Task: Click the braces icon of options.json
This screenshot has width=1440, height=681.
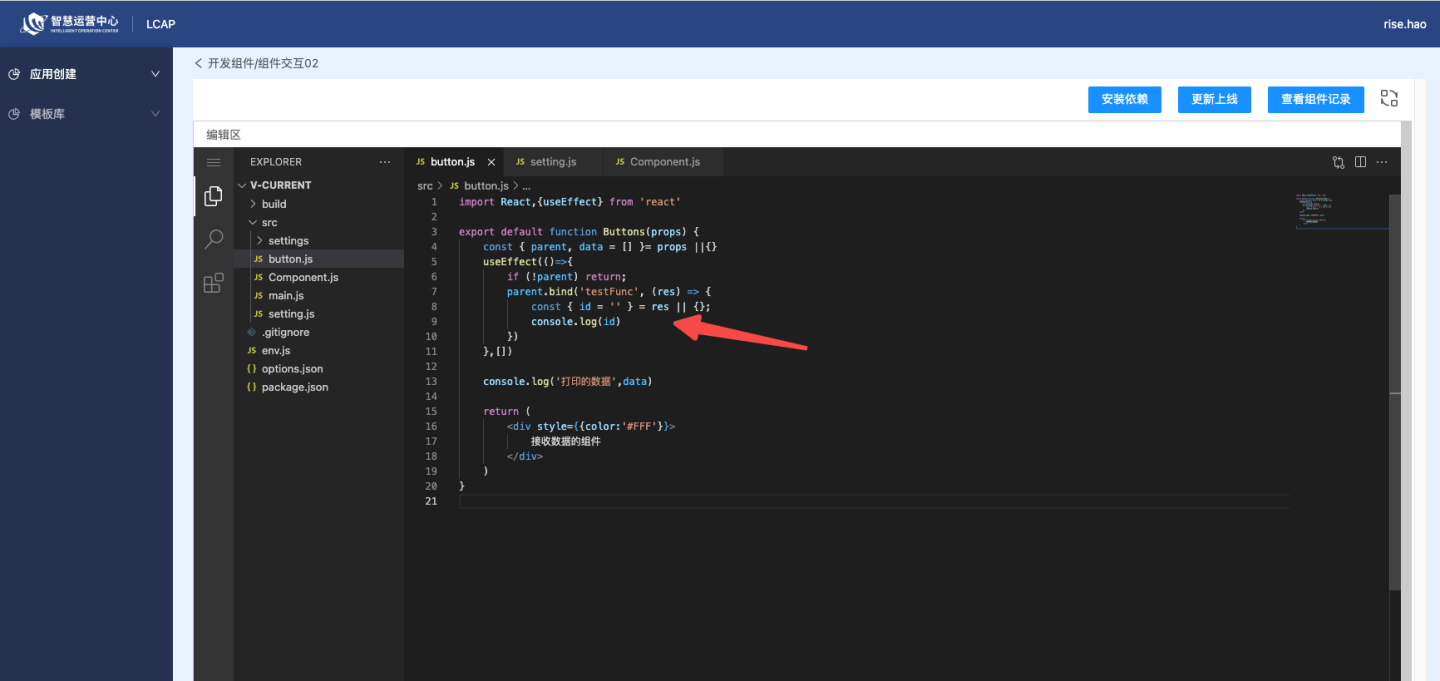Action: click(252, 369)
